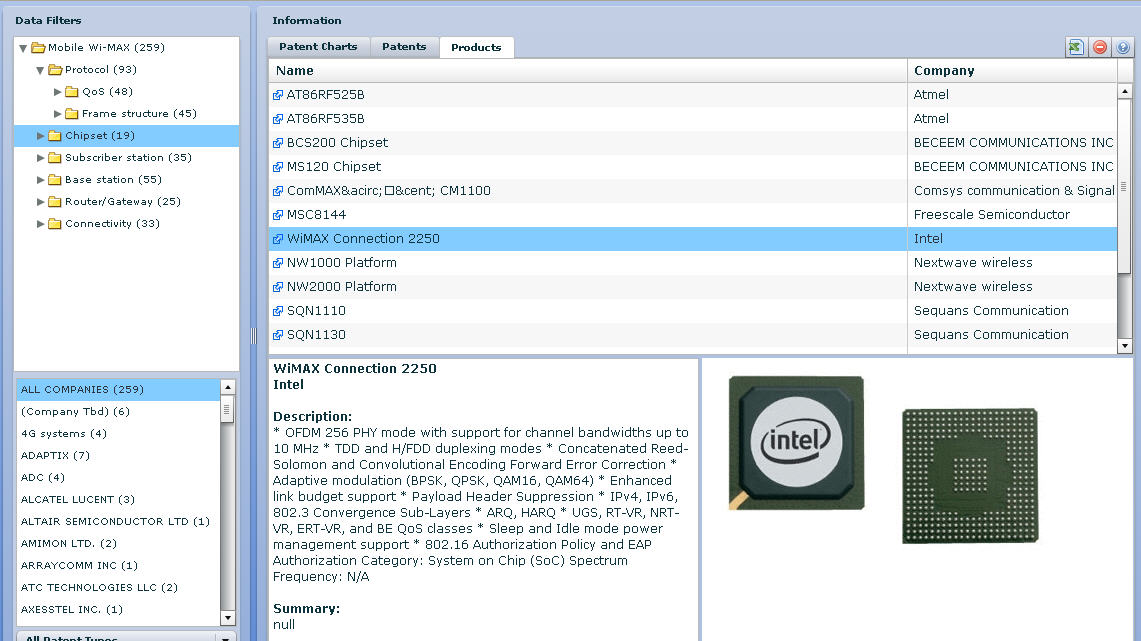Click the link icon beside AT86RF525B
The image size is (1141, 641).
tap(278, 95)
